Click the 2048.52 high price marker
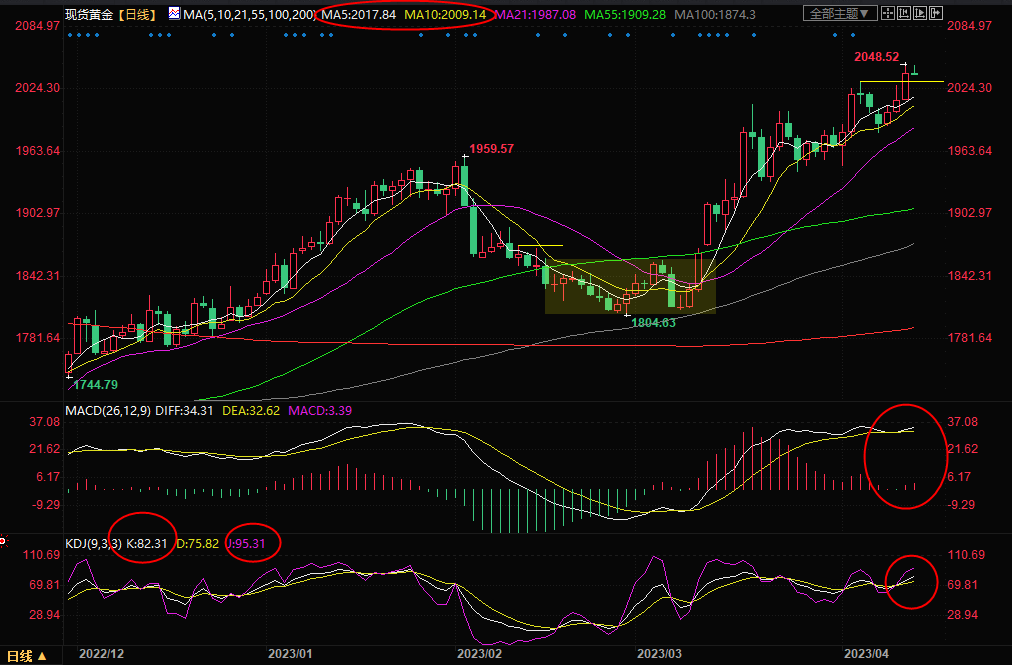 876,58
